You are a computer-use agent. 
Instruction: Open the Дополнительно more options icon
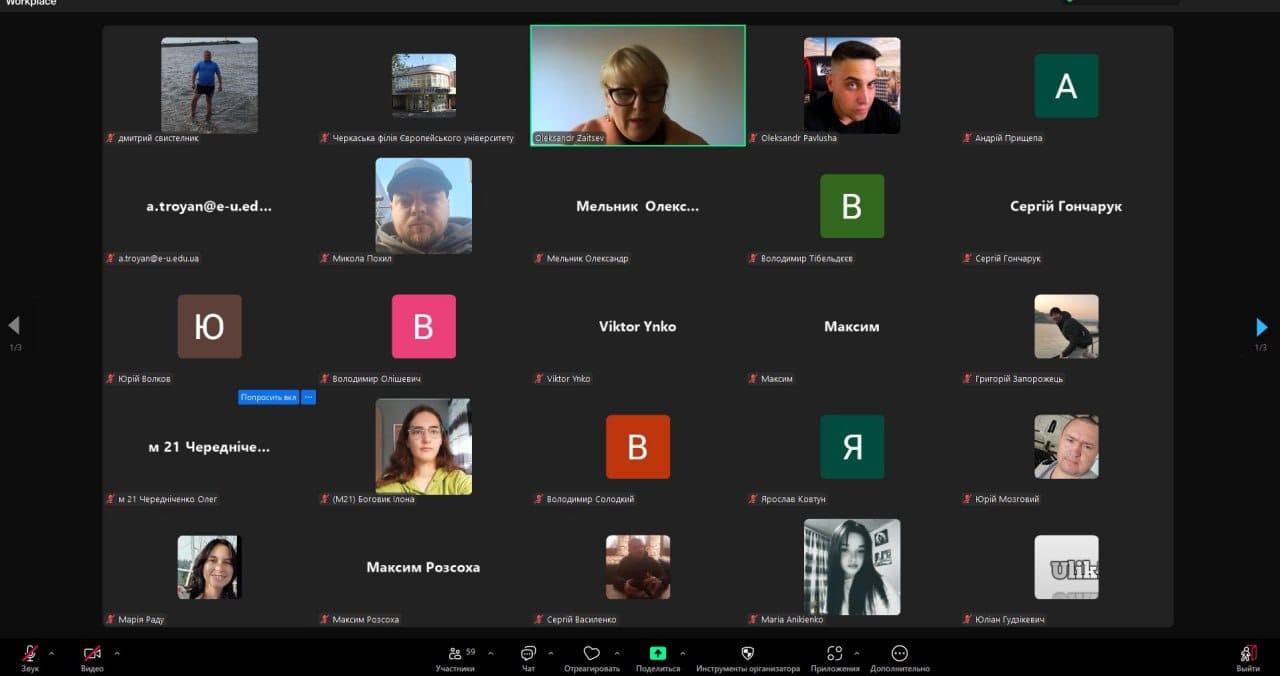(x=899, y=654)
